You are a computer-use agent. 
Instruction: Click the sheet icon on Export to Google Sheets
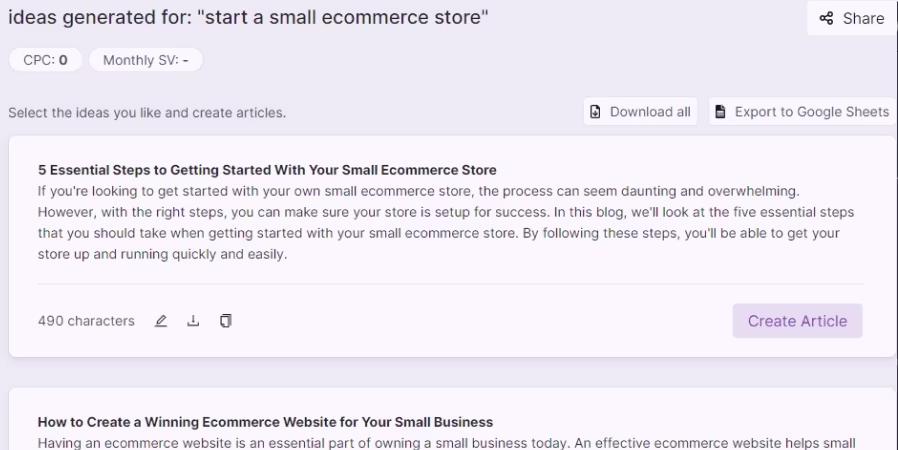click(720, 112)
